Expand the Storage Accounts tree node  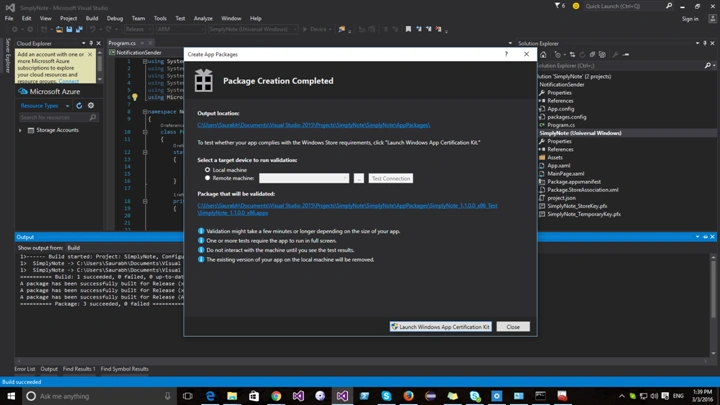click(20, 130)
